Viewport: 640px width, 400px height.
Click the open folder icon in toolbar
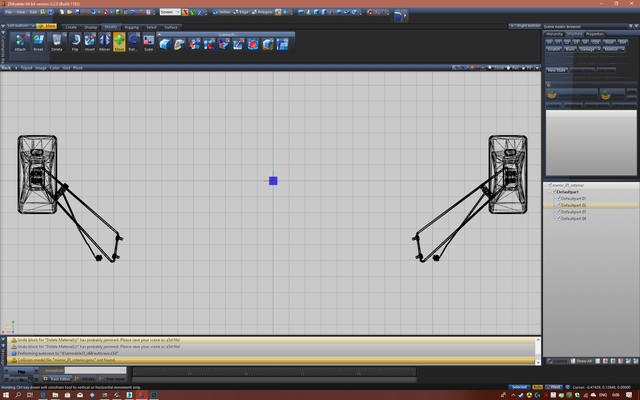69,12
